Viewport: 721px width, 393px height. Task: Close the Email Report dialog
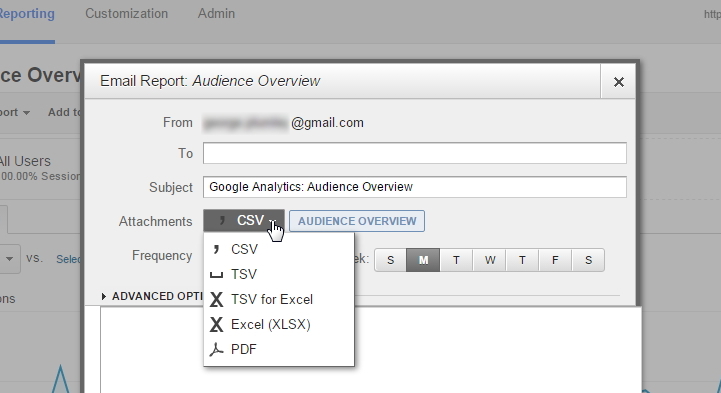tap(618, 82)
